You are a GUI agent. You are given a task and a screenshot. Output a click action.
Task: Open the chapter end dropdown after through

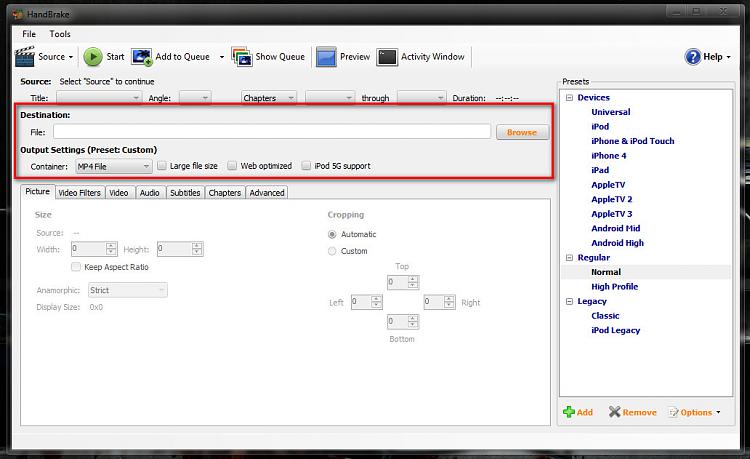point(422,98)
